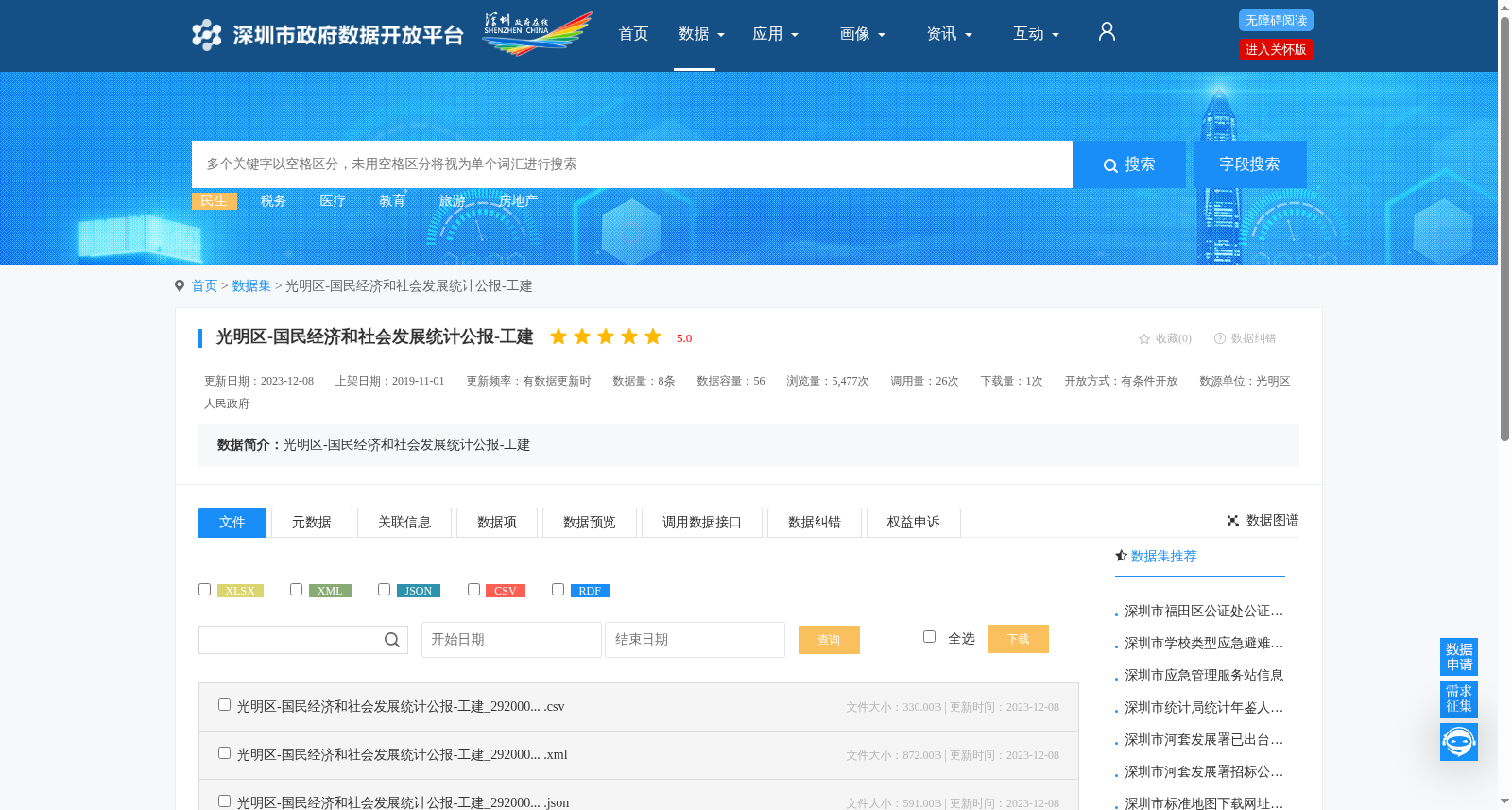
Task: Check the 全选 select-all checkbox
Action: pos(929,636)
